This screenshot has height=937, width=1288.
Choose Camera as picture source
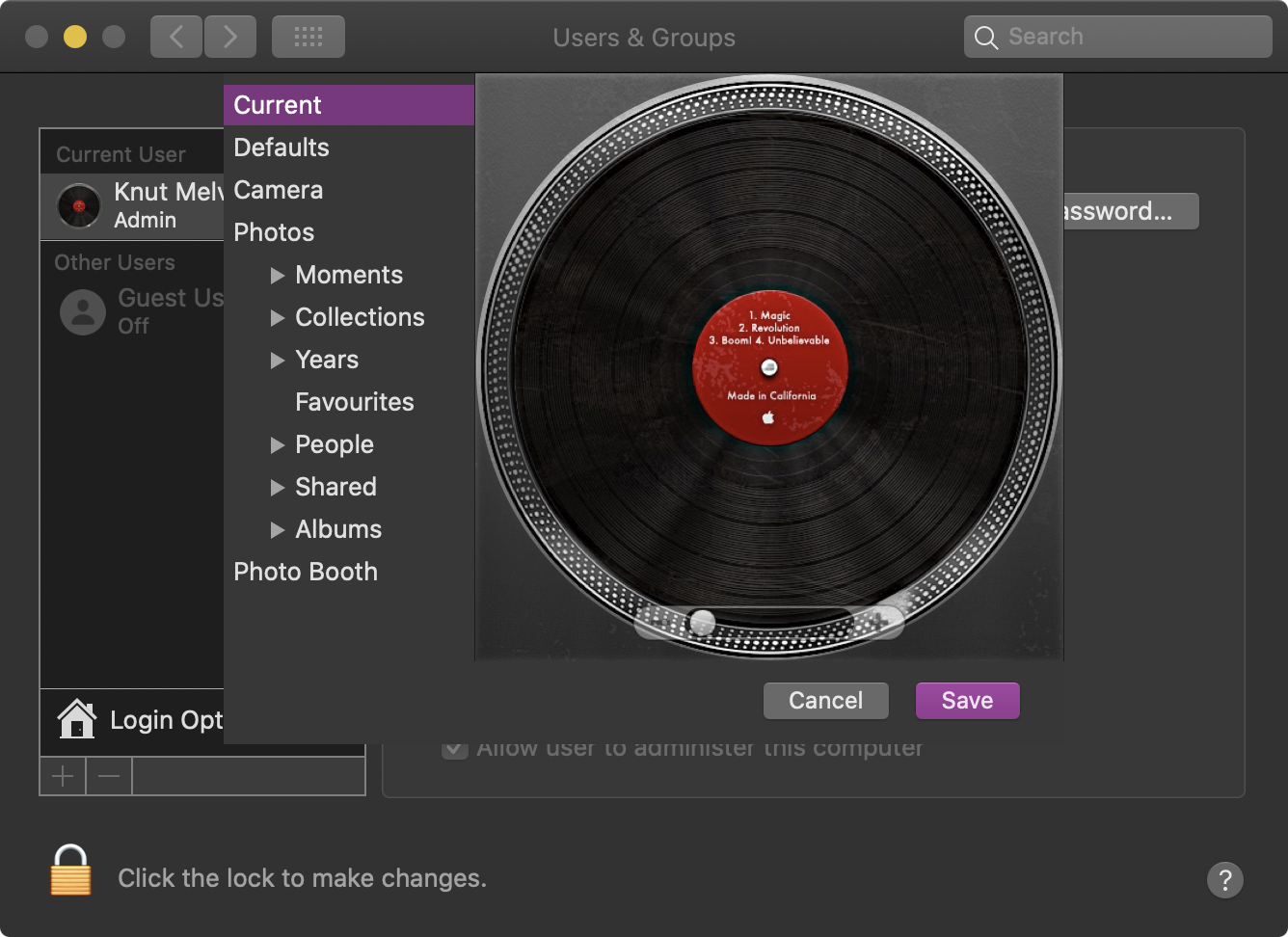[349, 190]
